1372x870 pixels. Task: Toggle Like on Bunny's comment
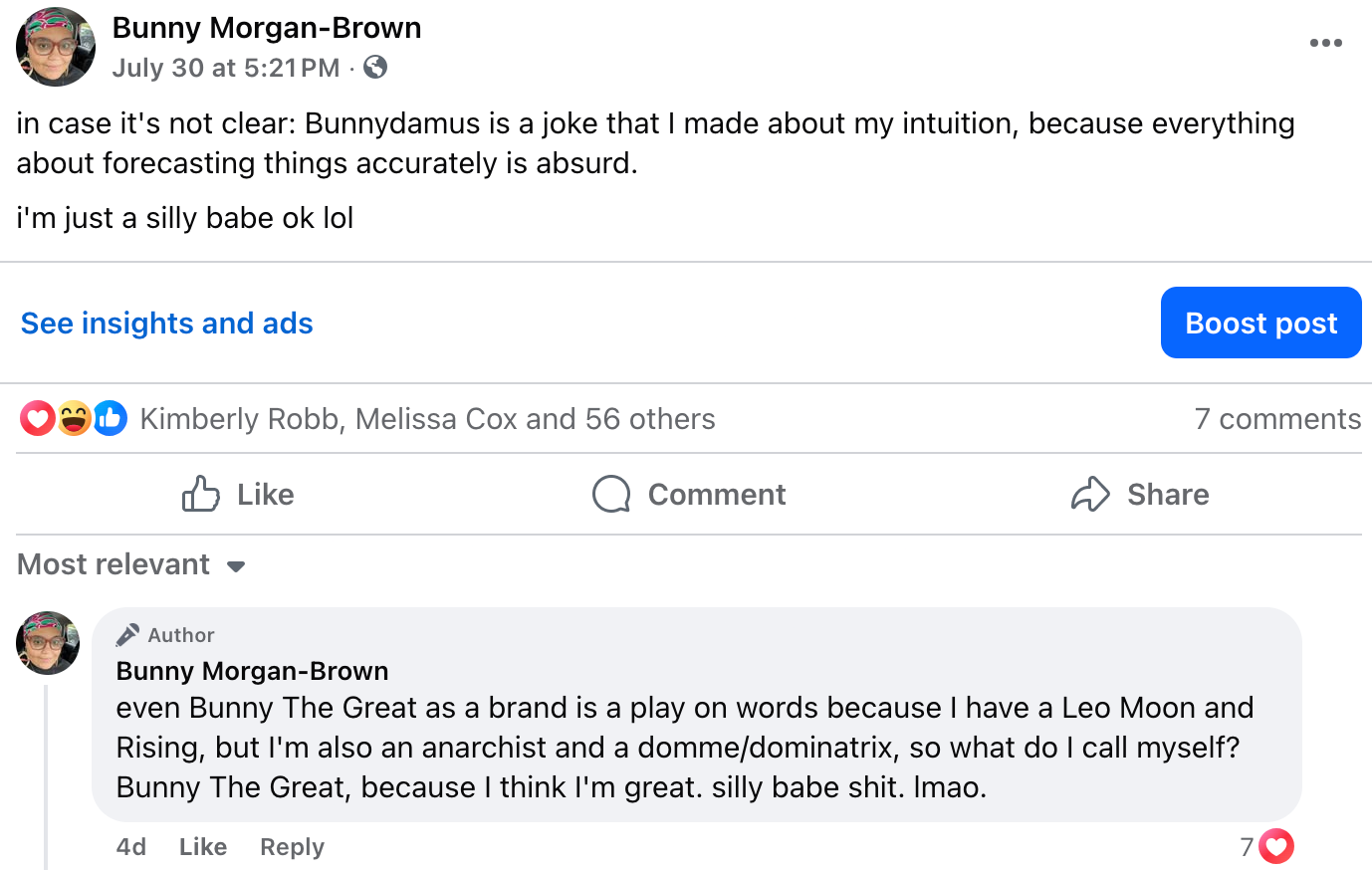pos(203,847)
